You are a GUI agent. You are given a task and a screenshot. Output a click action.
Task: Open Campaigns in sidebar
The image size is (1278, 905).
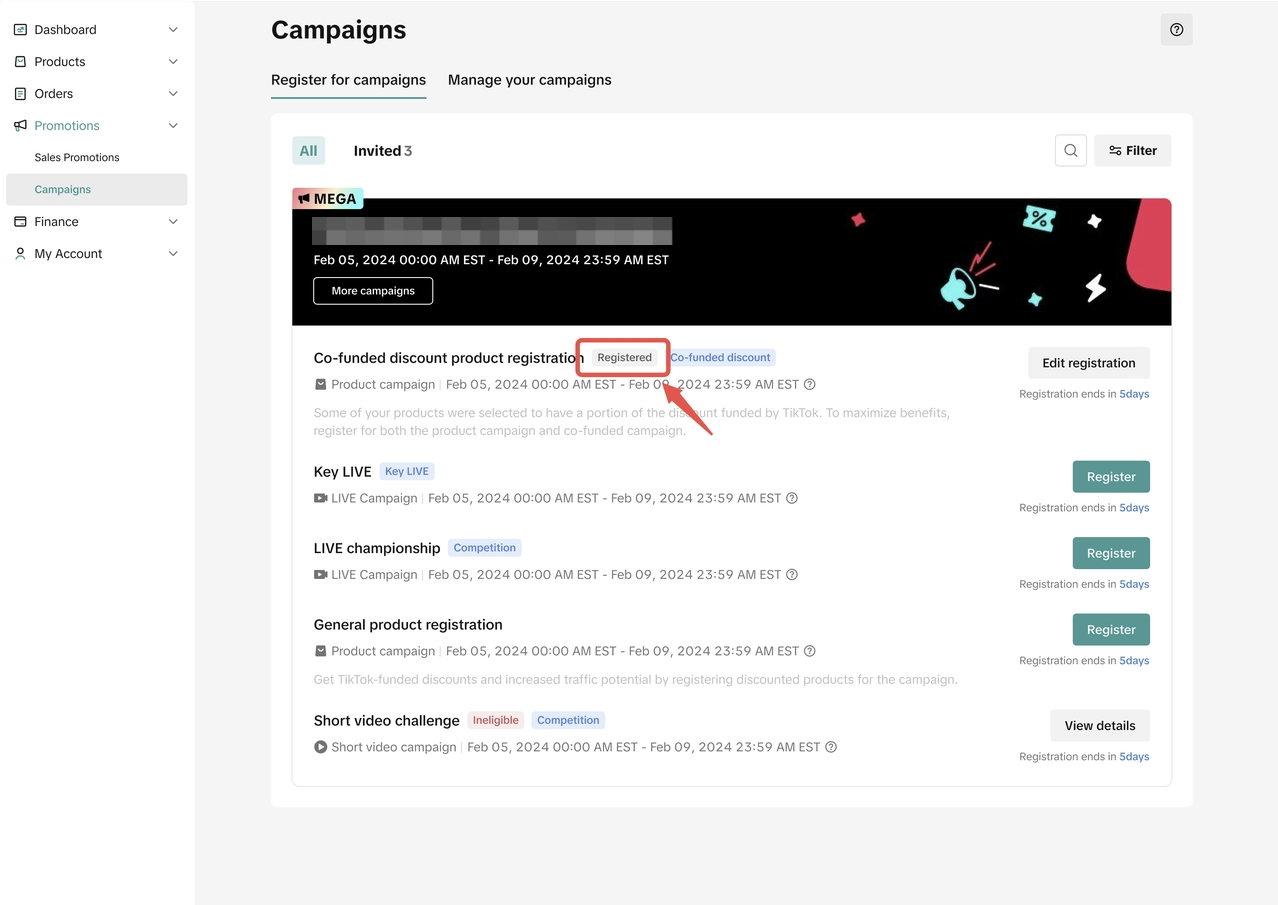tap(96, 189)
